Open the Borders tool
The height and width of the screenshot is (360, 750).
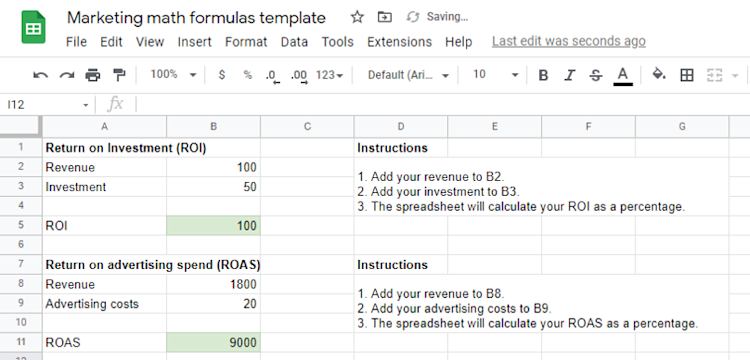687,75
